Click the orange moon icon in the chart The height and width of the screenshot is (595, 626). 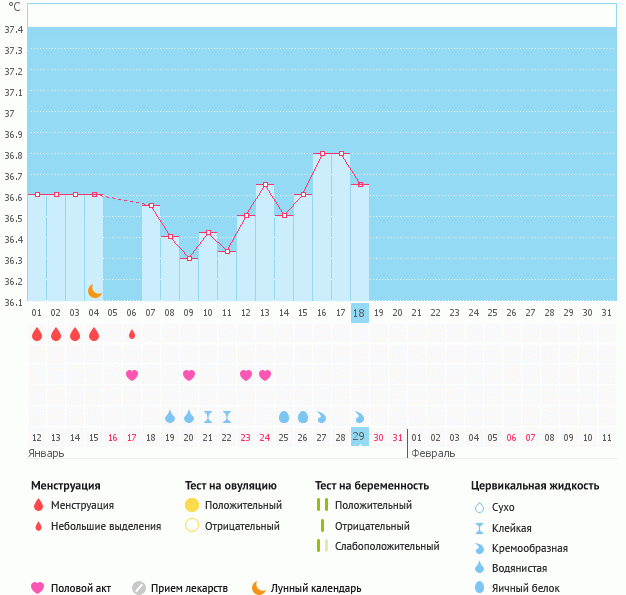coord(94,290)
